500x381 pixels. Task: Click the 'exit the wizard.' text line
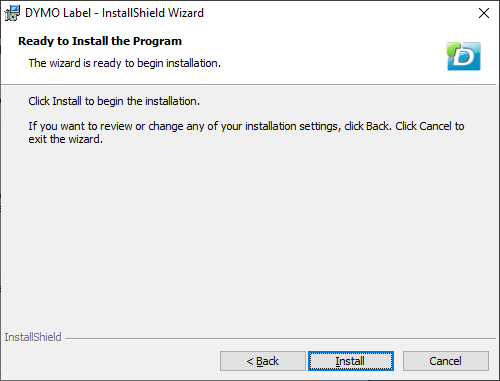coord(66,139)
